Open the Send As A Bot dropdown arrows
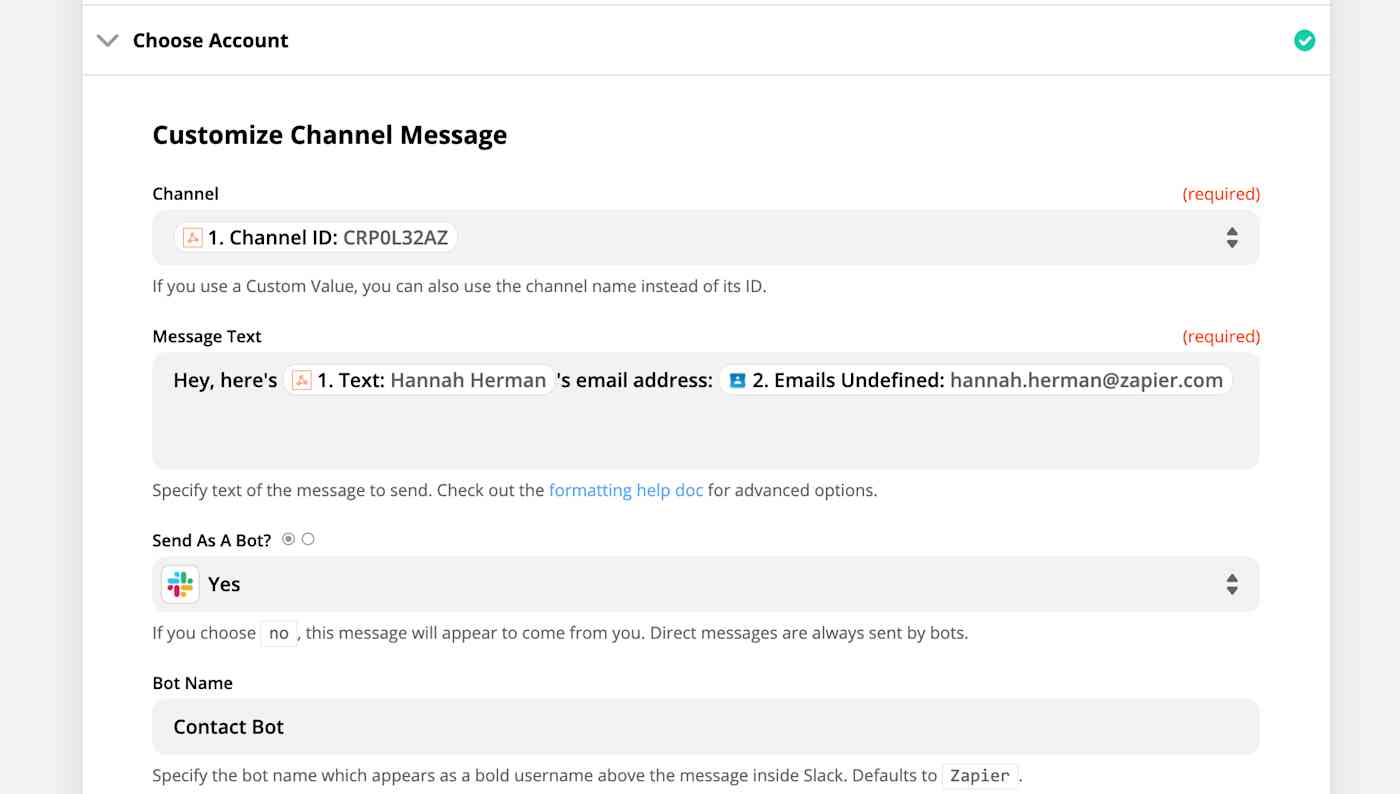Screen dimensions: 1400x794 click(1232, 585)
